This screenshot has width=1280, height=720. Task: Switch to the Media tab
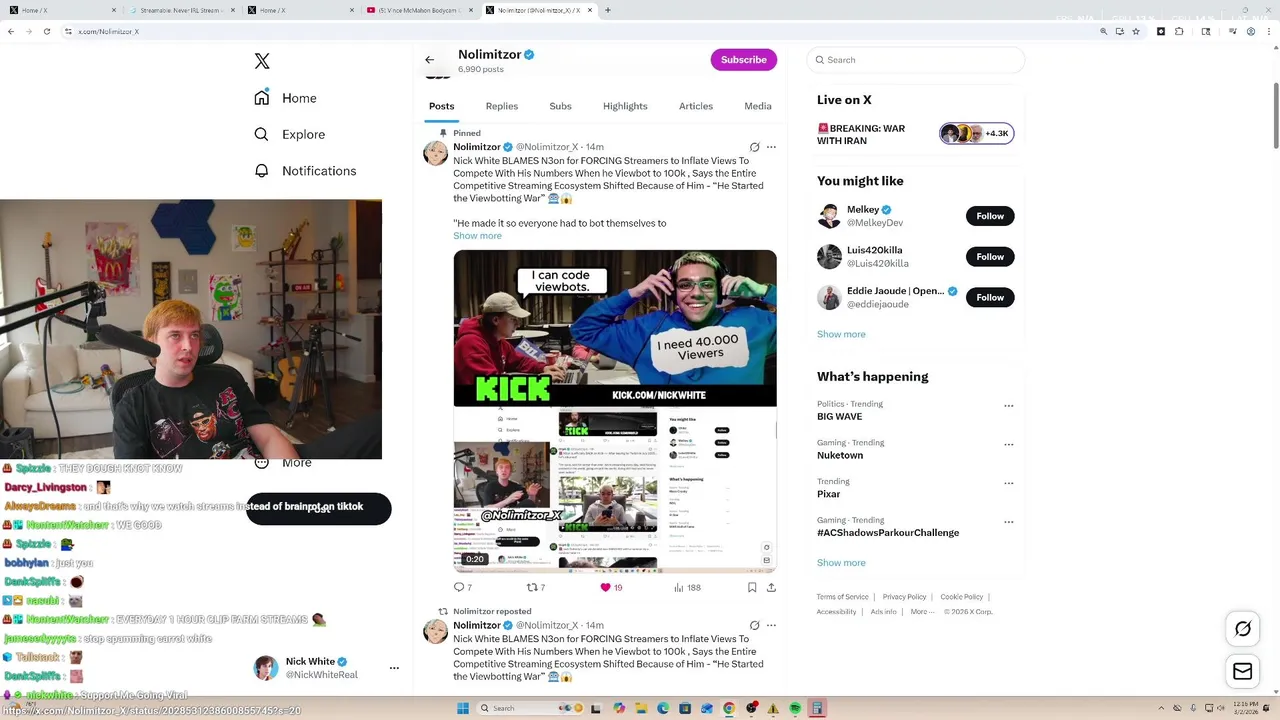(758, 106)
